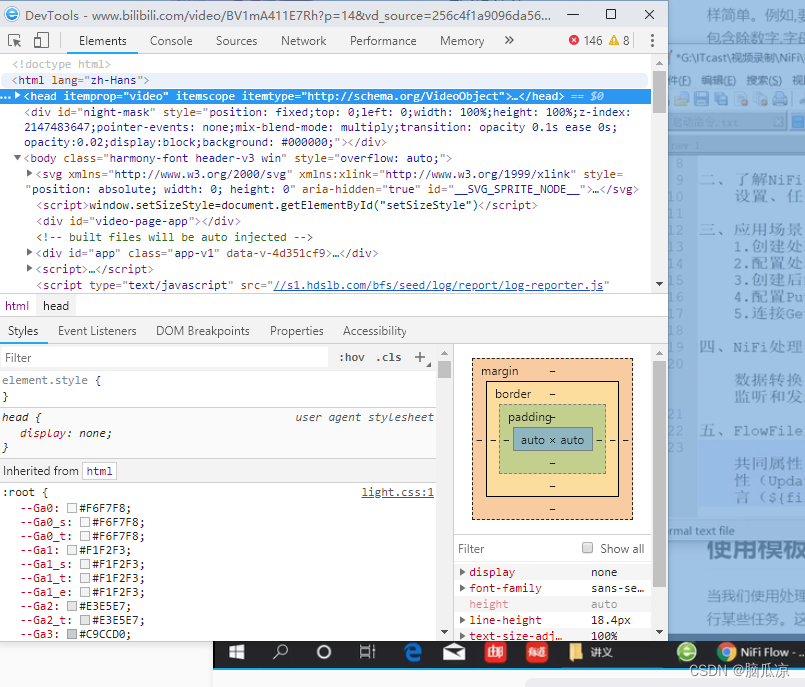805x687 pixels.
Task: Open the light.css:1 source link
Action: (397, 492)
